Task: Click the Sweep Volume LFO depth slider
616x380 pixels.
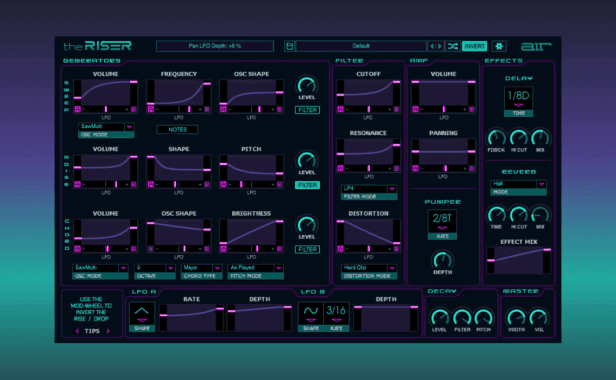Action: (x=106, y=109)
